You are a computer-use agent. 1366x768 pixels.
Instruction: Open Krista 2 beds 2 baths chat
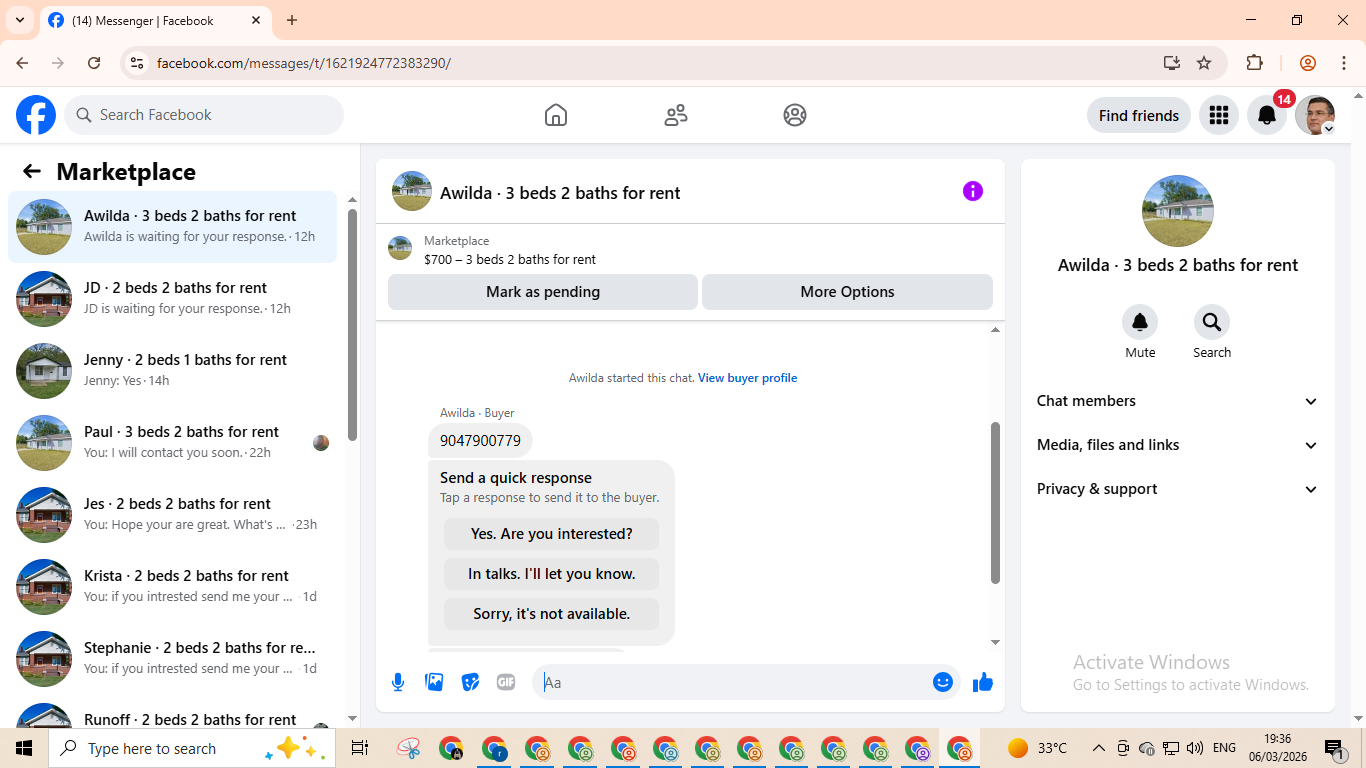[172, 587]
